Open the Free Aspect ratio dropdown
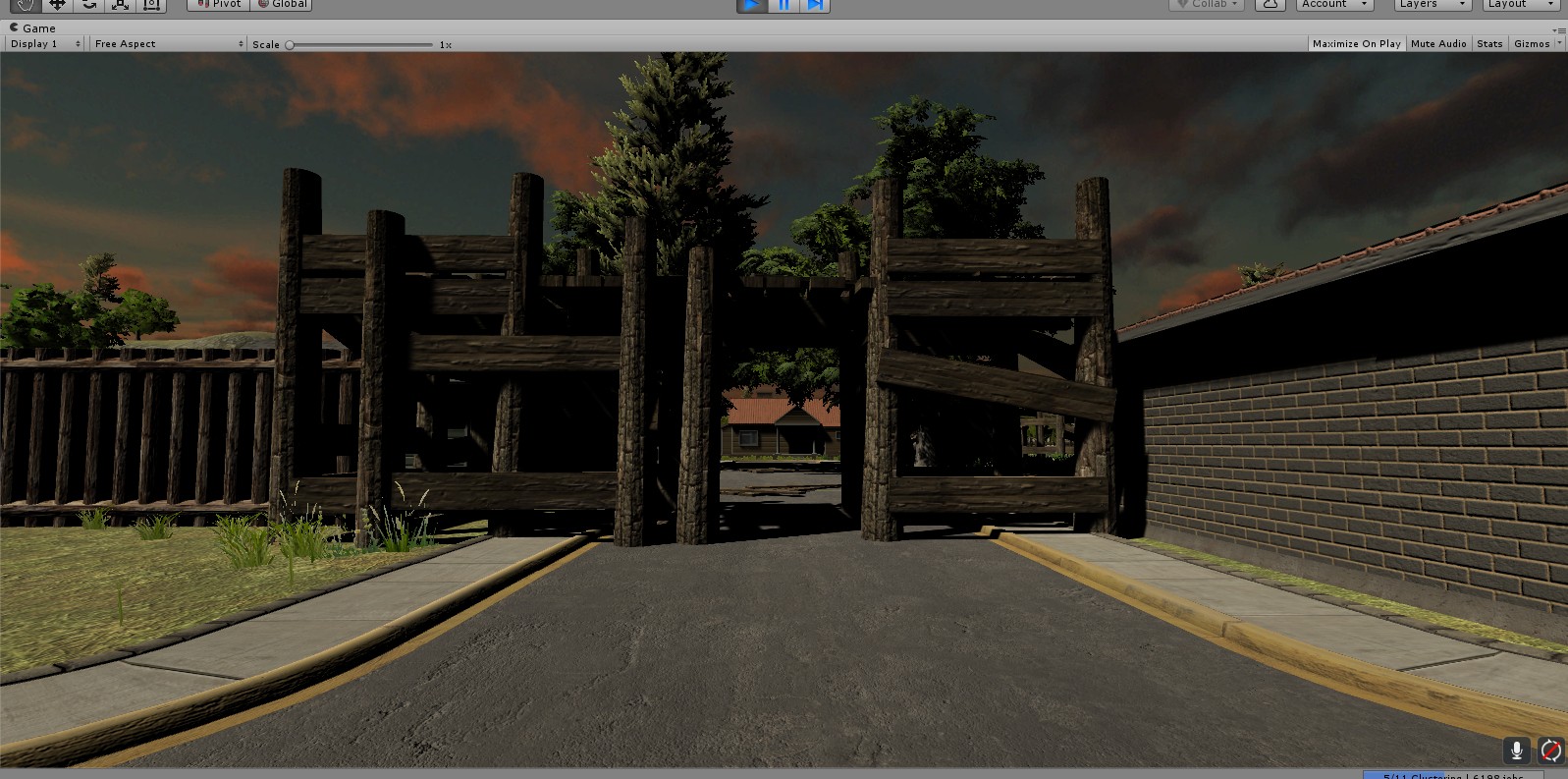This screenshot has height=779, width=1568. coord(168,44)
